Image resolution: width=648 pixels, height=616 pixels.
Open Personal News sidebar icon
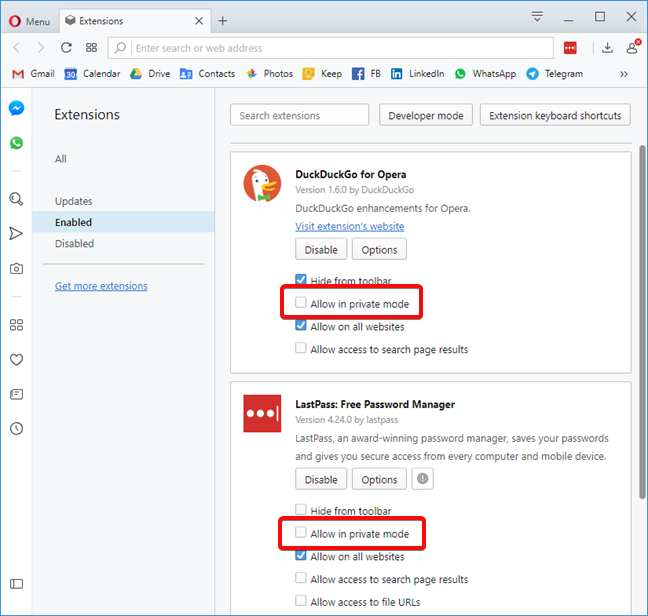pyautogui.click(x=16, y=394)
